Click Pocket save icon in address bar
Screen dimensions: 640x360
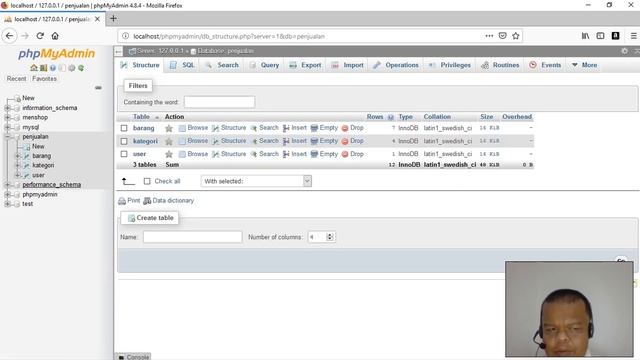coord(502,36)
